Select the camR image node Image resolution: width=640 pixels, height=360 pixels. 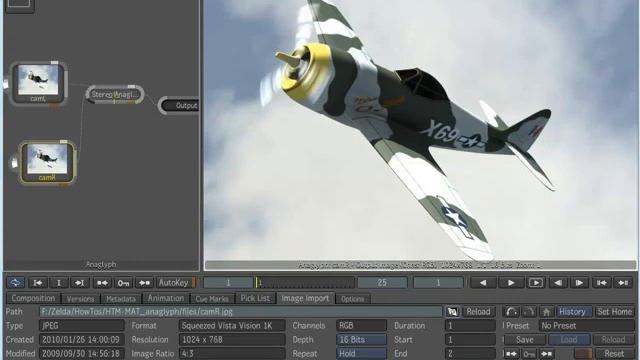(x=47, y=162)
